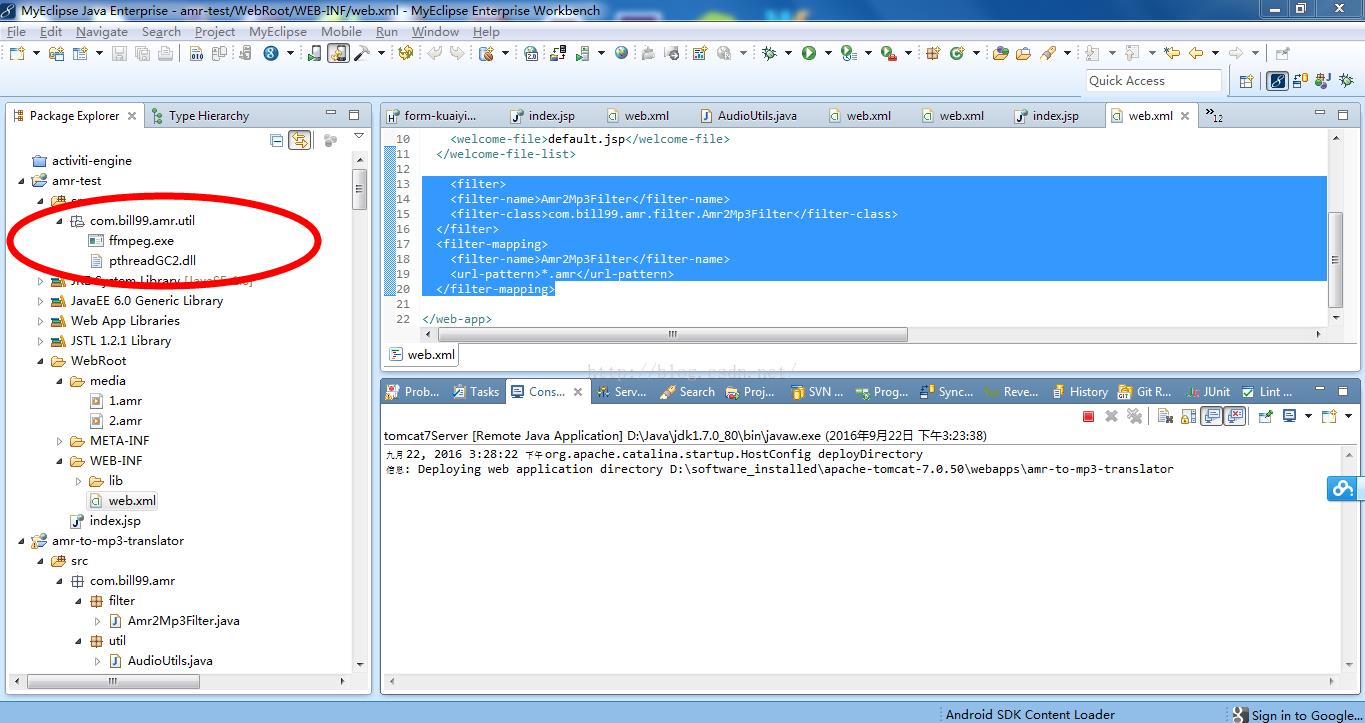Click the run on mobile device icon
This screenshot has height=723, width=1365.
pyautogui.click(x=314, y=53)
